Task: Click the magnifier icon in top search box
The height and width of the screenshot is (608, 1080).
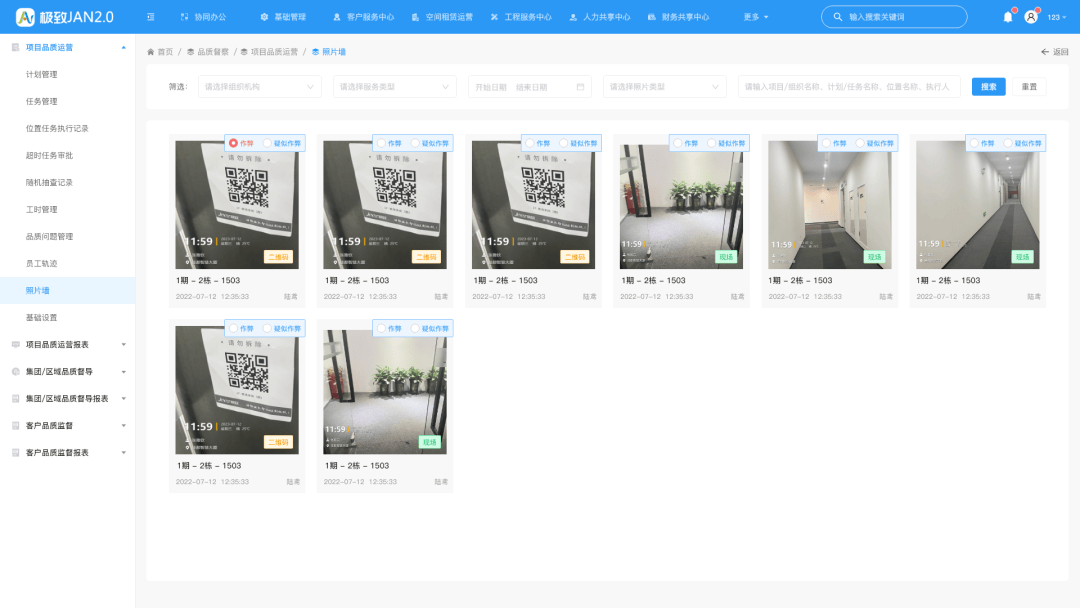Action: click(x=838, y=17)
